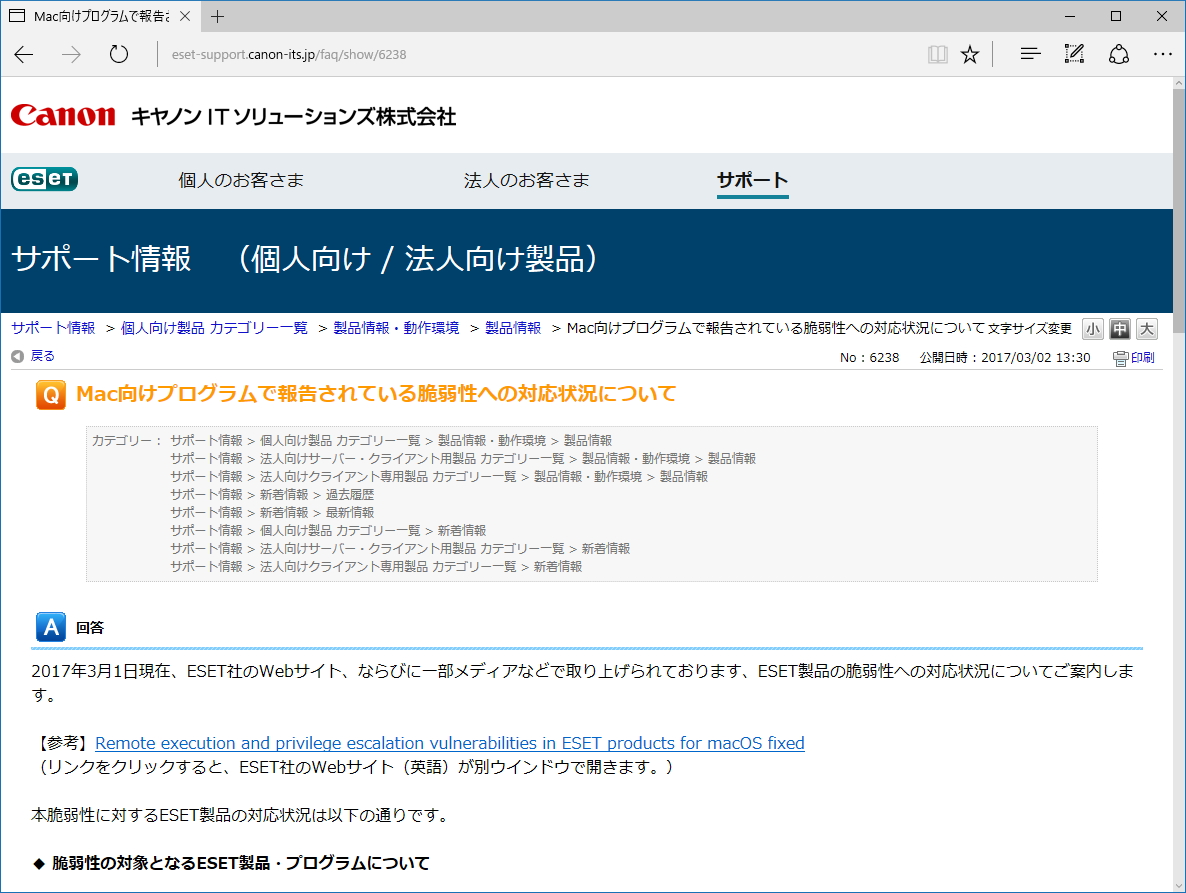
Task: Click the address bar URL
Action: pos(289,54)
